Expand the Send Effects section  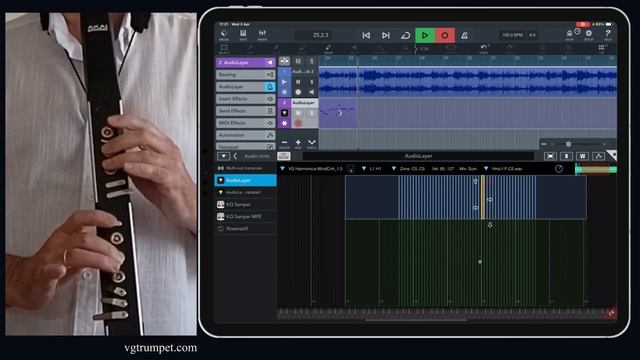point(246,111)
